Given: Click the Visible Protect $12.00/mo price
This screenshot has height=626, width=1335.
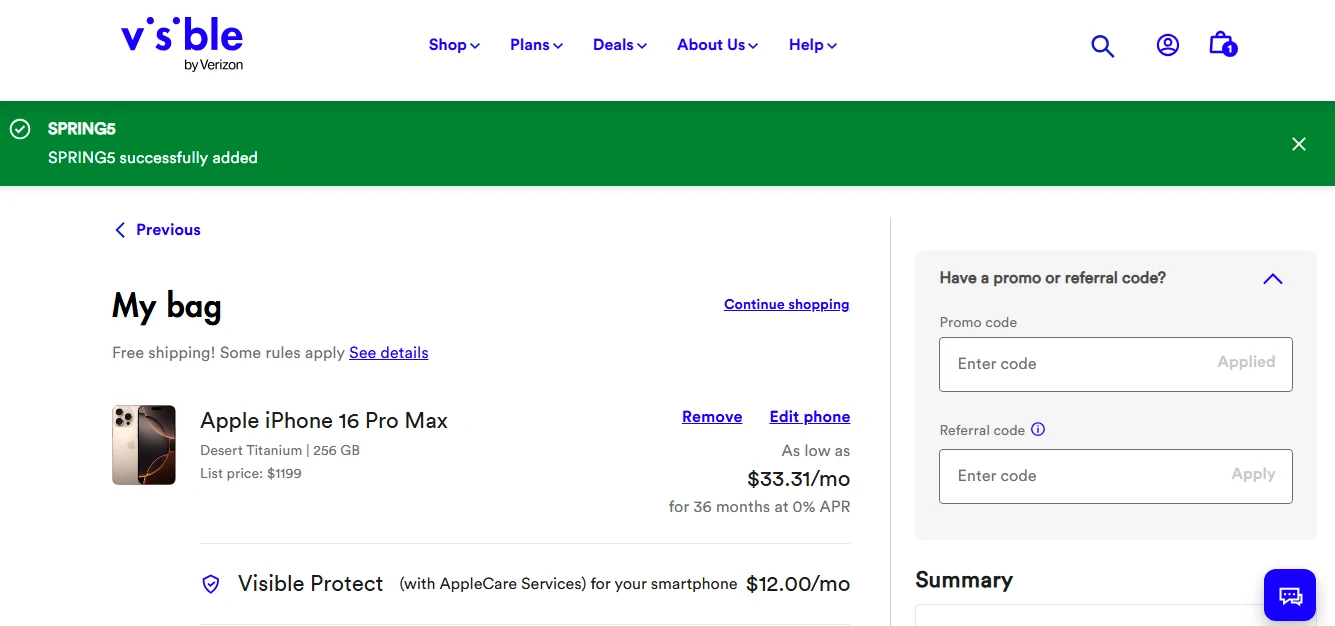Looking at the screenshot, I should pos(798,584).
